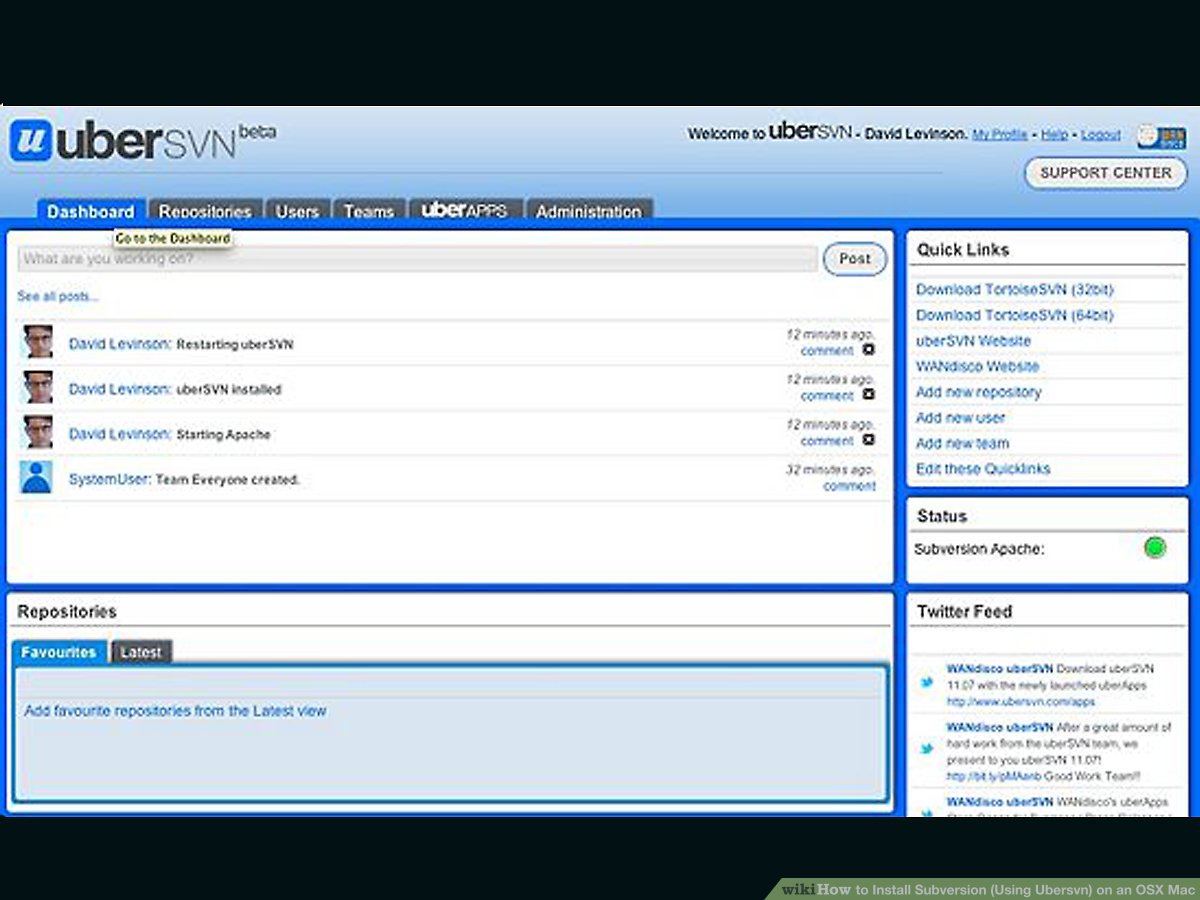Switch to the Dashboard tab
Viewport: 1200px width, 900px height.
point(91,211)
